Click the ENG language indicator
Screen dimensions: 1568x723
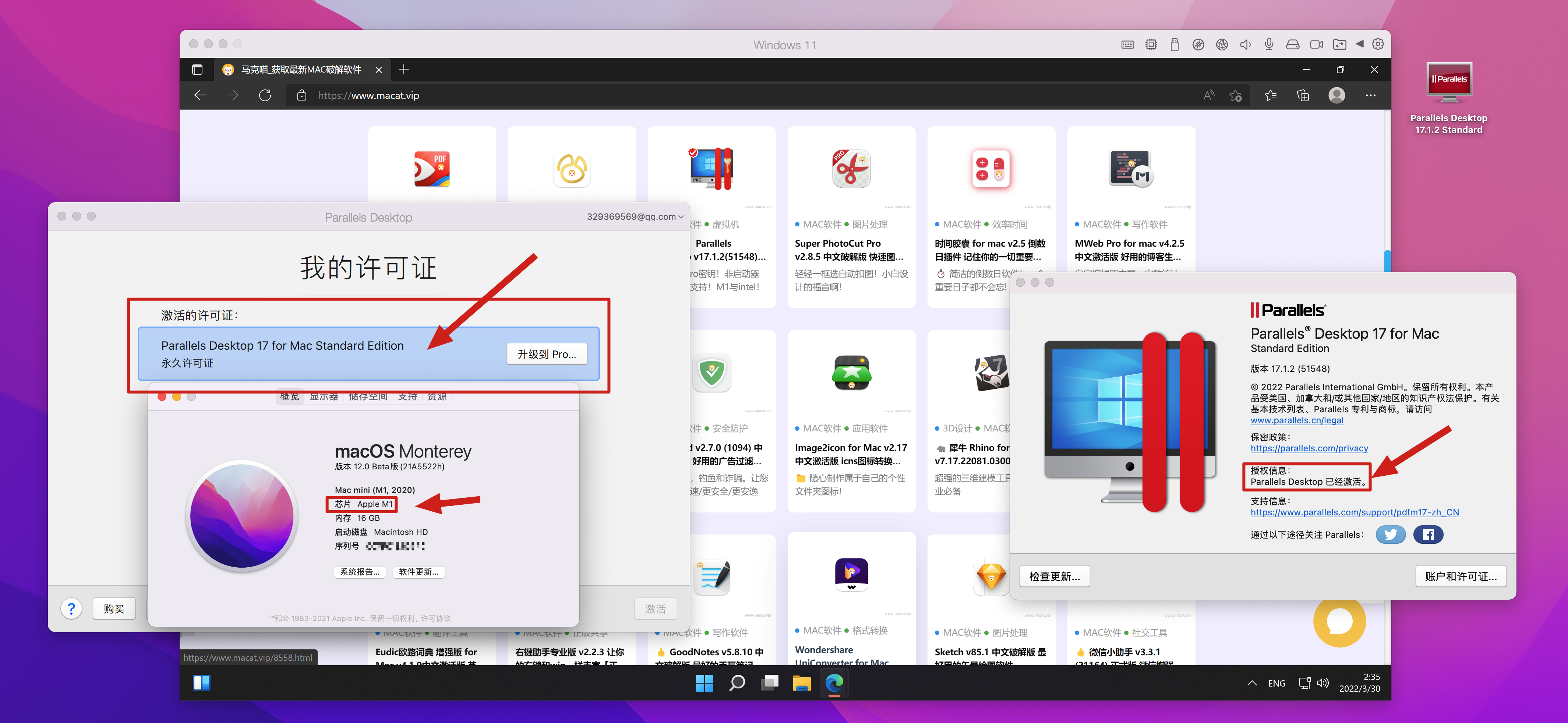pyautogui.click(x=1276, y=684)
